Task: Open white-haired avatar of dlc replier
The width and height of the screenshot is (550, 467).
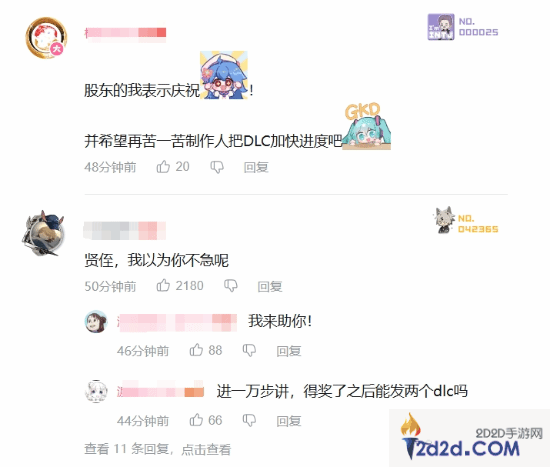Action: pyautogui.click(x=96, y=391)
